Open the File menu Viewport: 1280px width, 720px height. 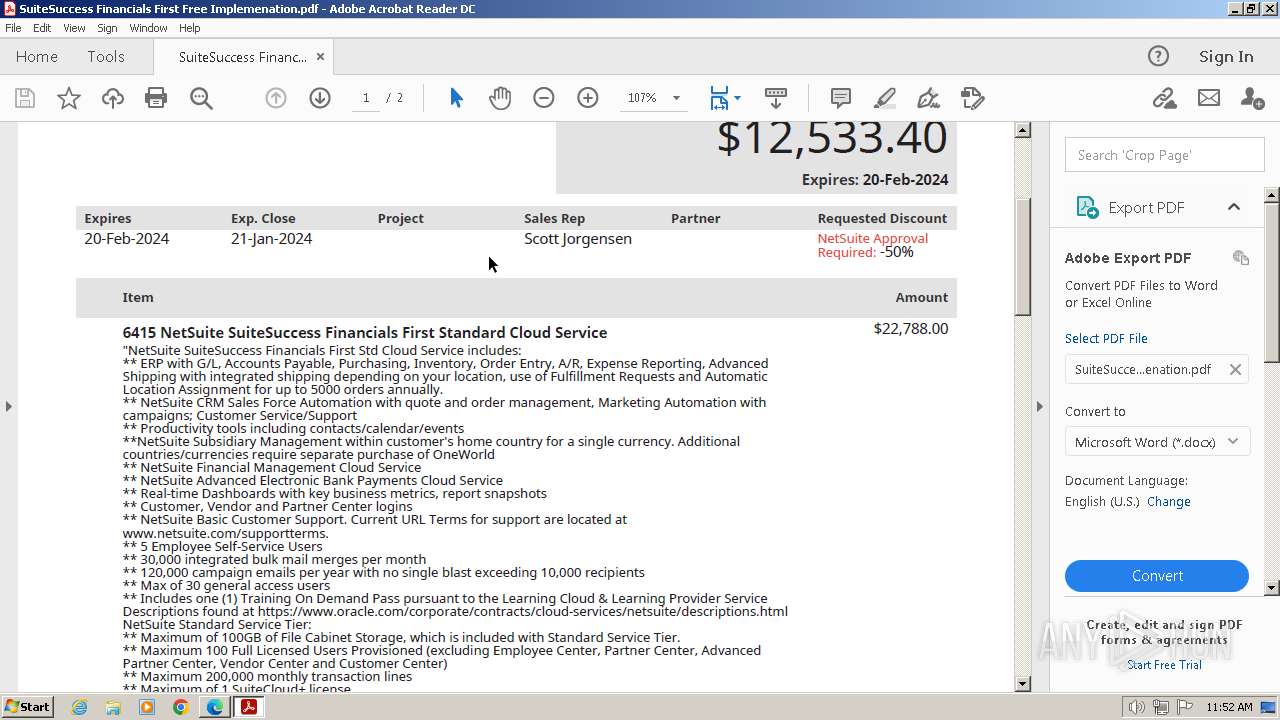coord(13,28)
